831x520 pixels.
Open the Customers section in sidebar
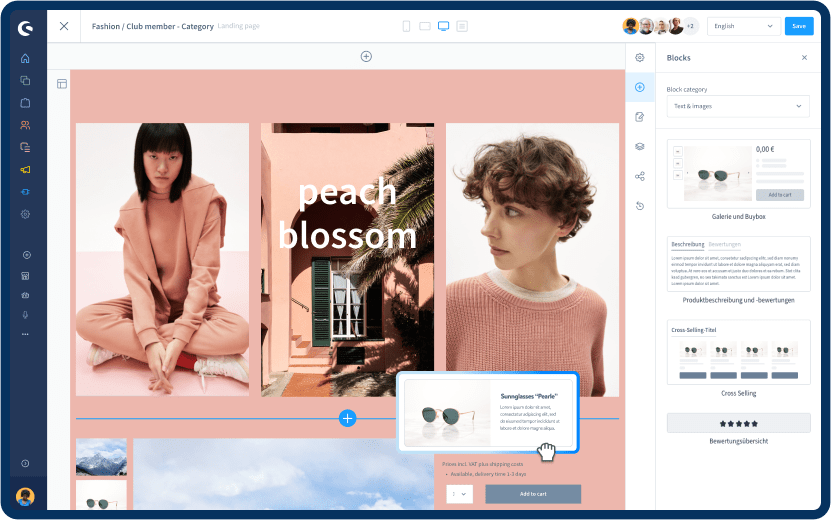click(x=25, y=125)
